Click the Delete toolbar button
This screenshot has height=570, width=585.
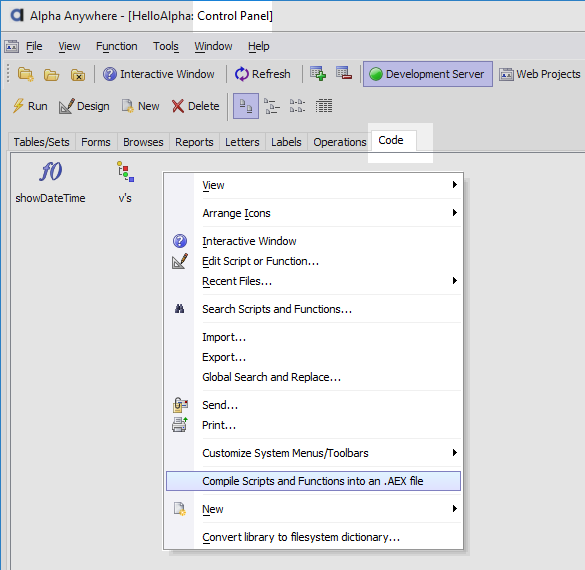tap(195, 106)
